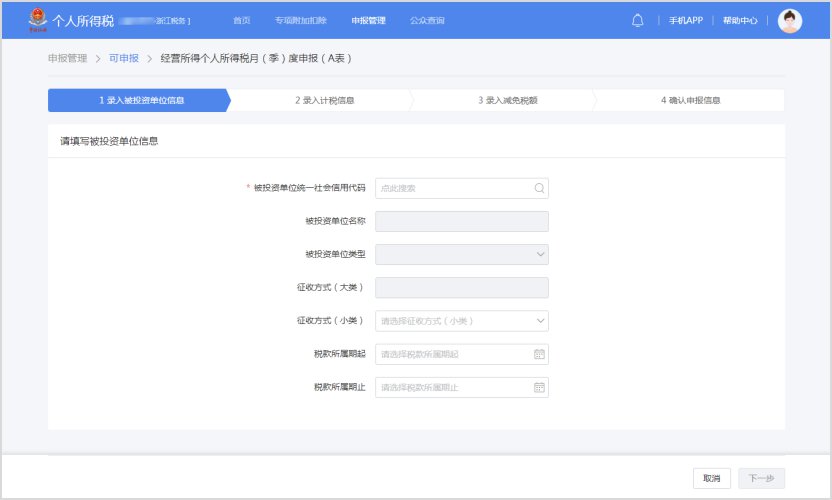Click the 手机APP link
This screenshot has height=500, width=832.
[x=686, y=21]
